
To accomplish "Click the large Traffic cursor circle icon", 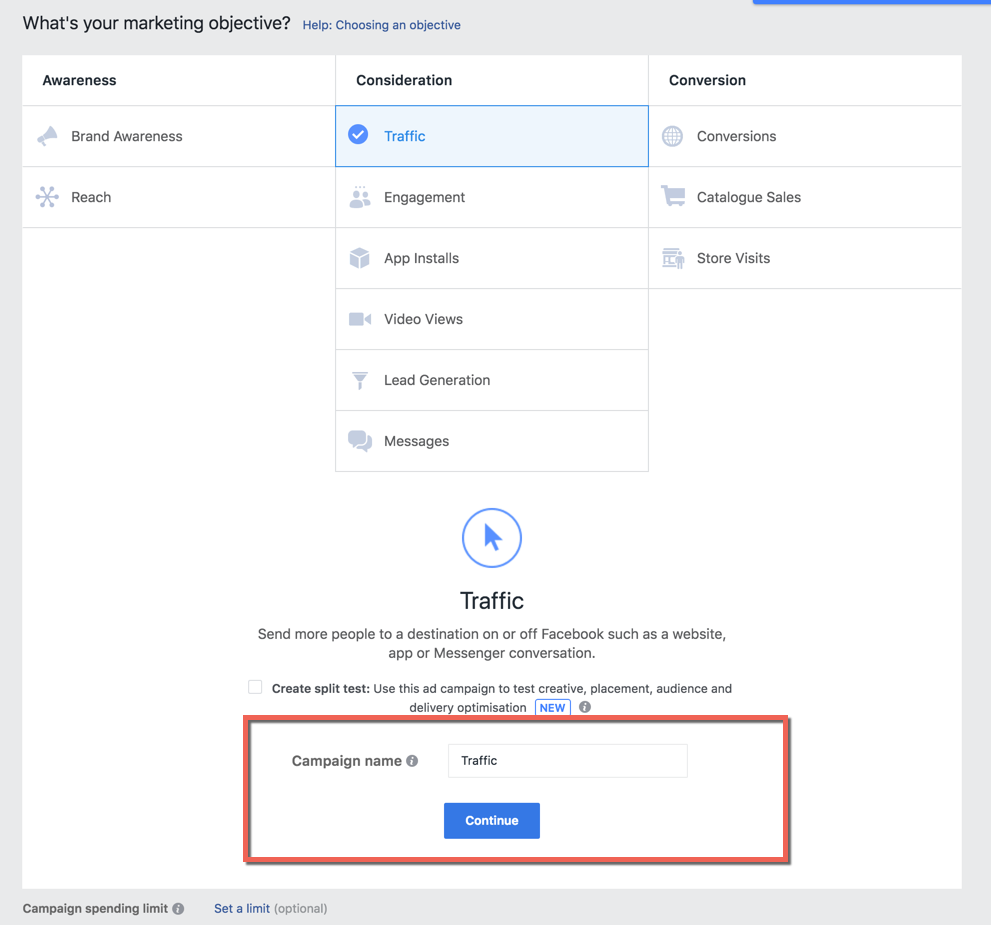I will click(492, 538).
